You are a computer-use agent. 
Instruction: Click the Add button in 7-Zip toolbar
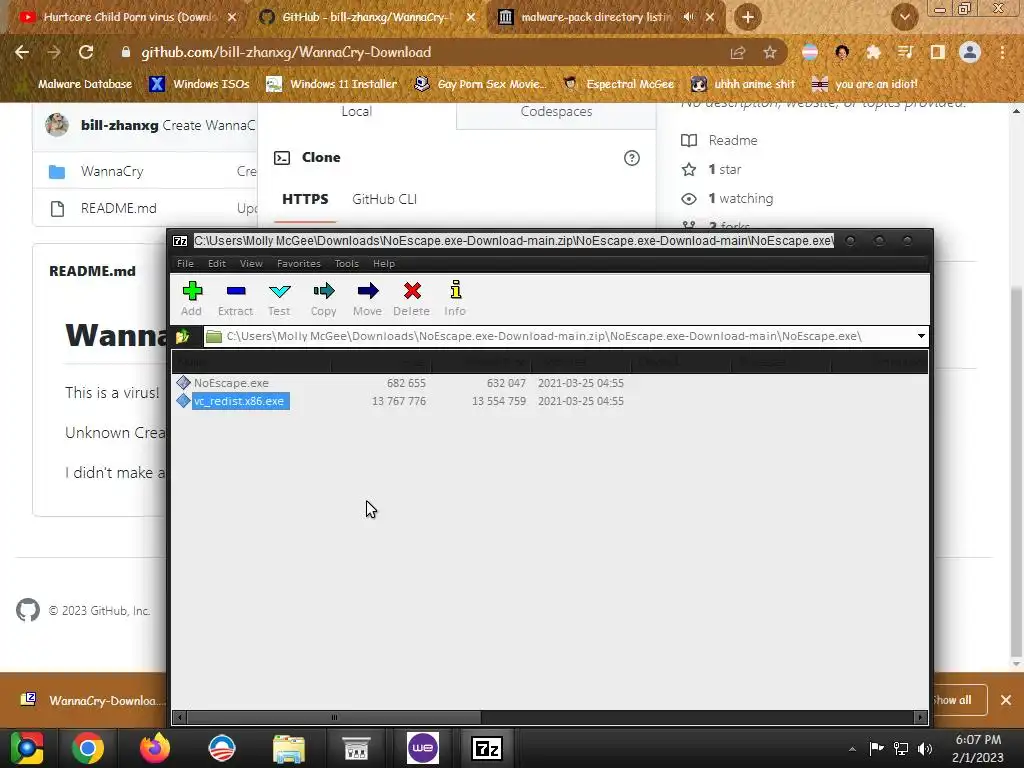click(191, 299)
